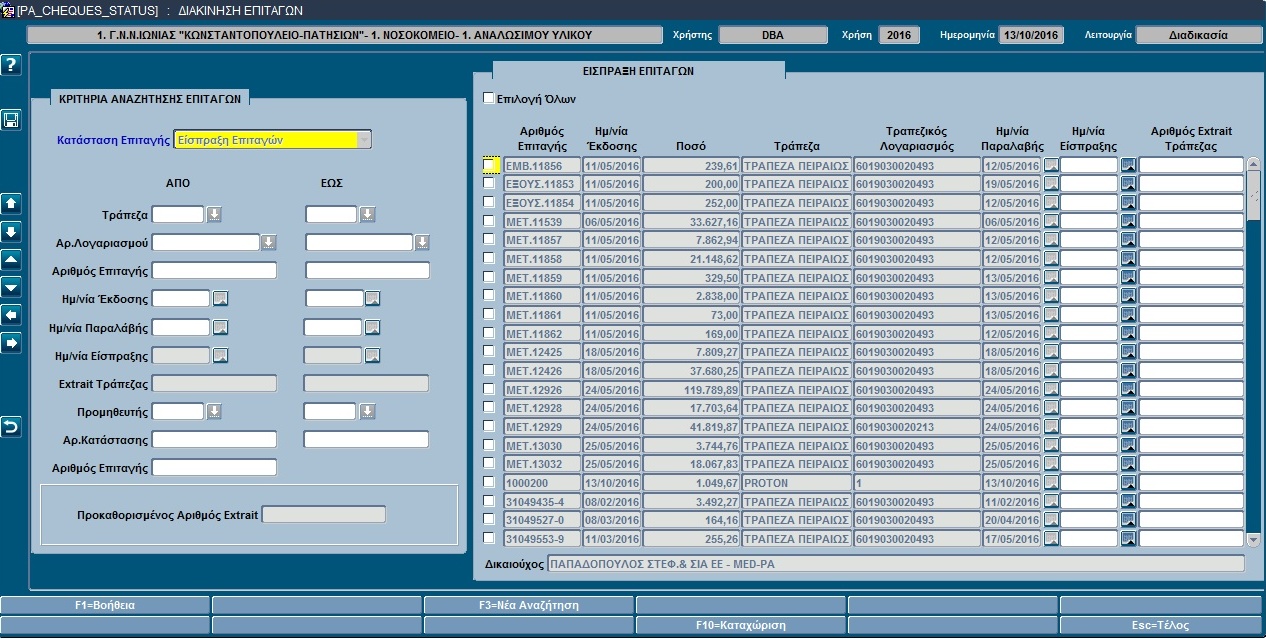Click Extrait Τράπεζας input for row ΜΕΤ.12928
The width and height of the screenshot is (1266, 639).
[1191, 408]
